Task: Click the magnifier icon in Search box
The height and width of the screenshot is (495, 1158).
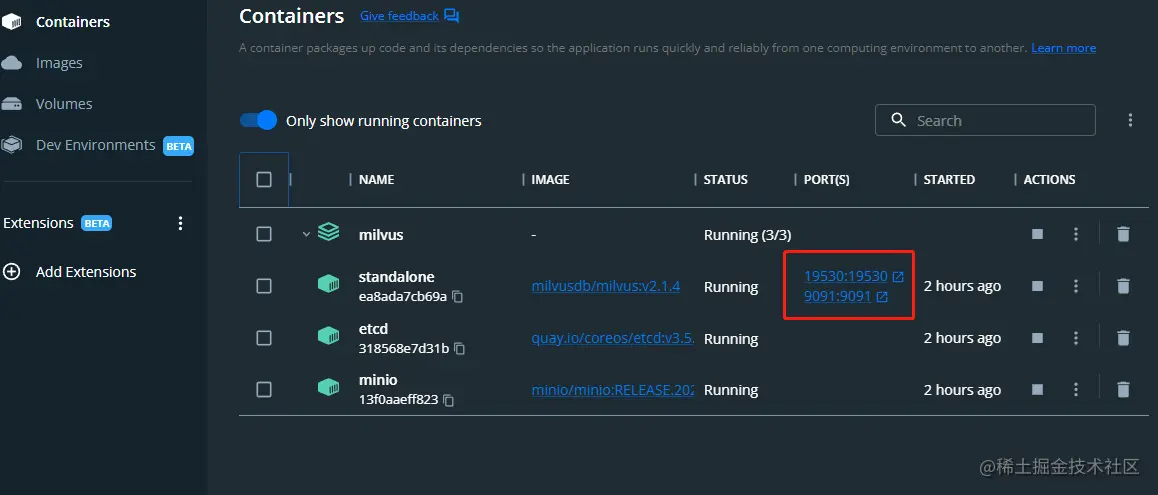Action: point(898,120)
